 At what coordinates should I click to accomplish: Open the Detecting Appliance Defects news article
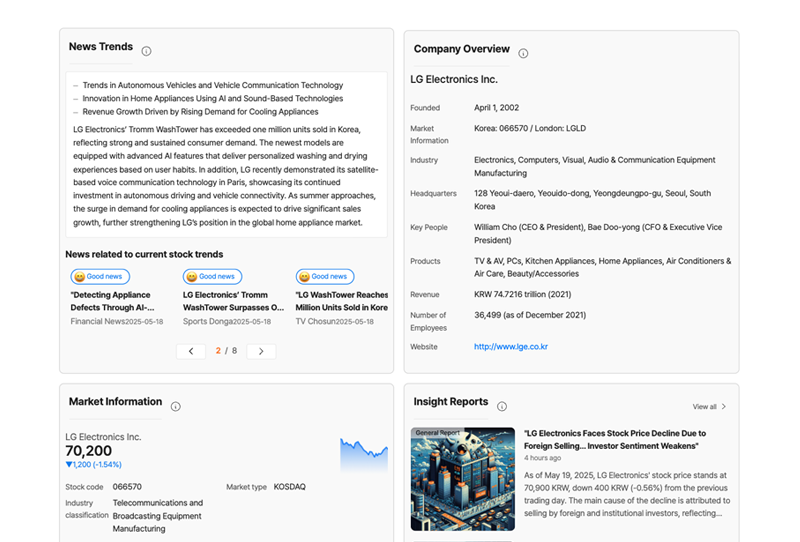coord(112,301)
